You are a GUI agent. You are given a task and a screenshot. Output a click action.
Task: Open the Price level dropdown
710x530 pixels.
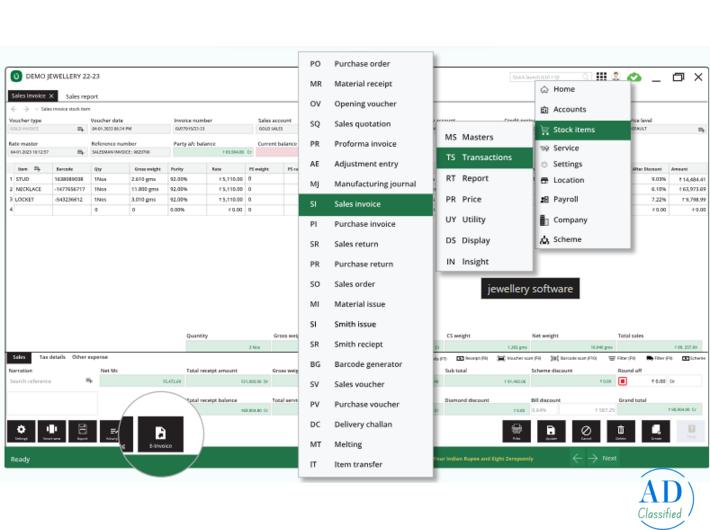click(701, 130)
